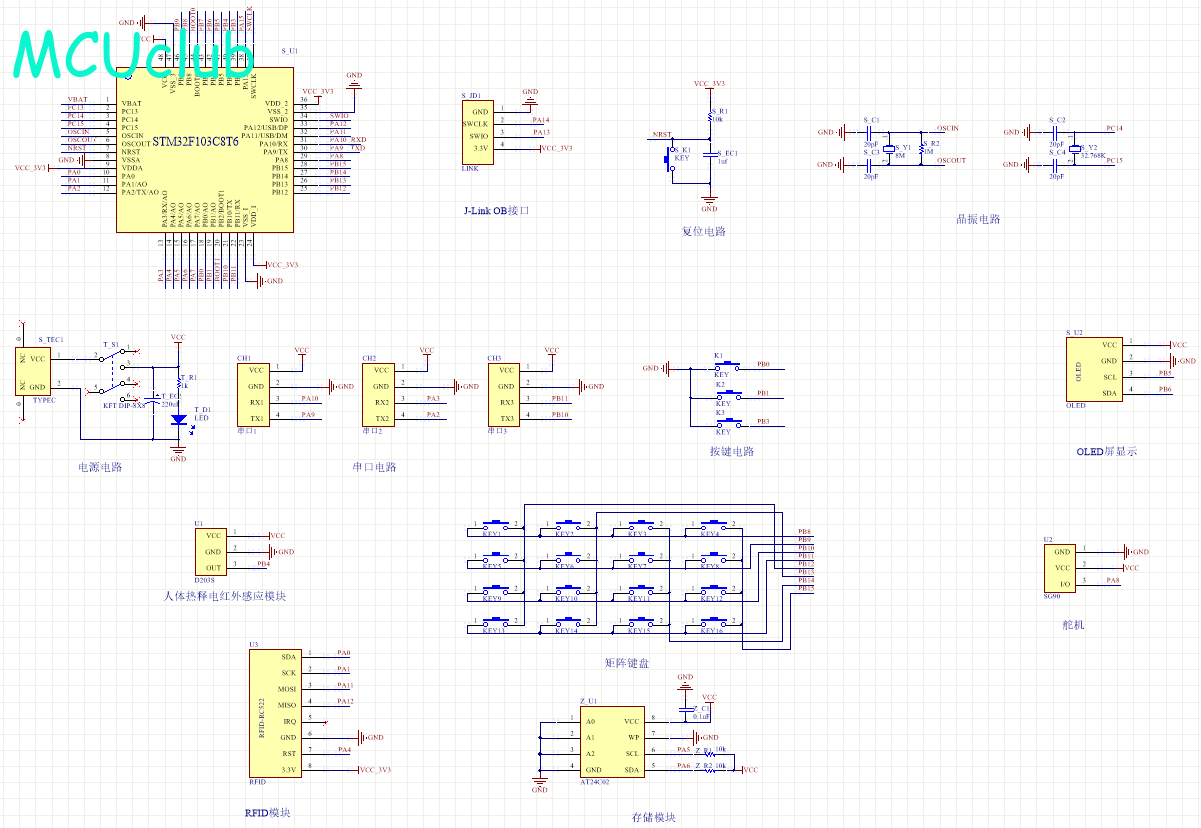Select the CH1 serial port header
The image size is (1201, 828).
(254, 394)
